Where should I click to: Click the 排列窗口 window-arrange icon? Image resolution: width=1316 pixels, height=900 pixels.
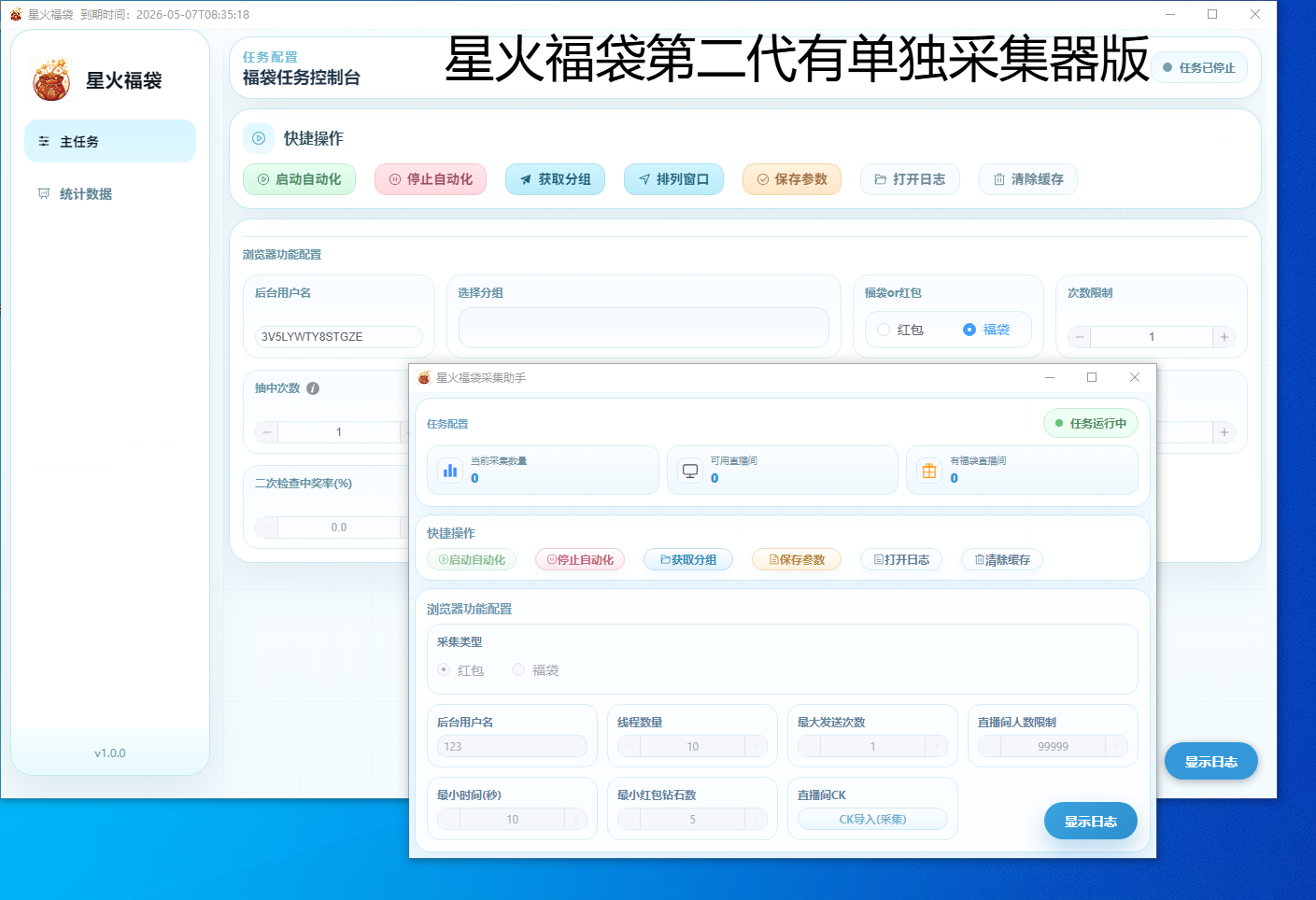[645, 179]
